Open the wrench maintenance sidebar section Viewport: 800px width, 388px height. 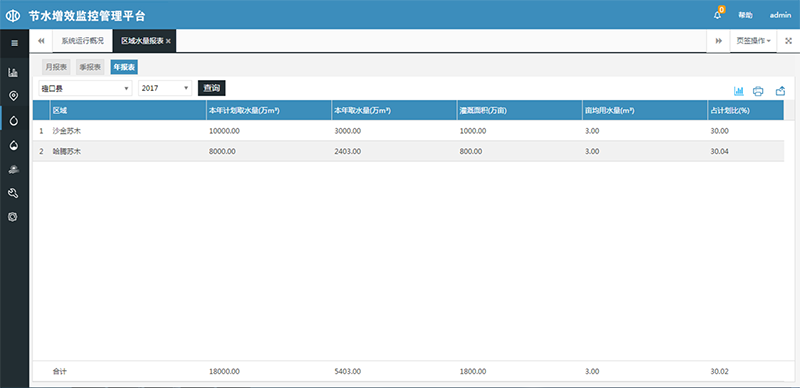(x=13, y=193)
